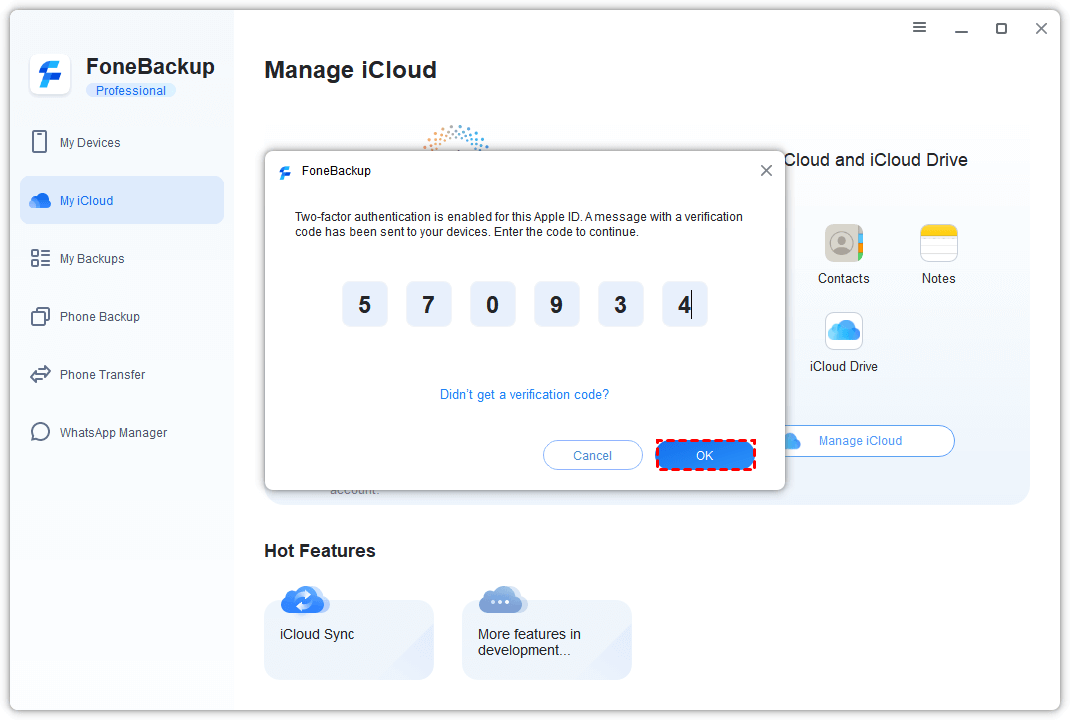Click the Phone Transfer arrows icon
Viewport: 1070px width, 720px height.
pos(40,374)
